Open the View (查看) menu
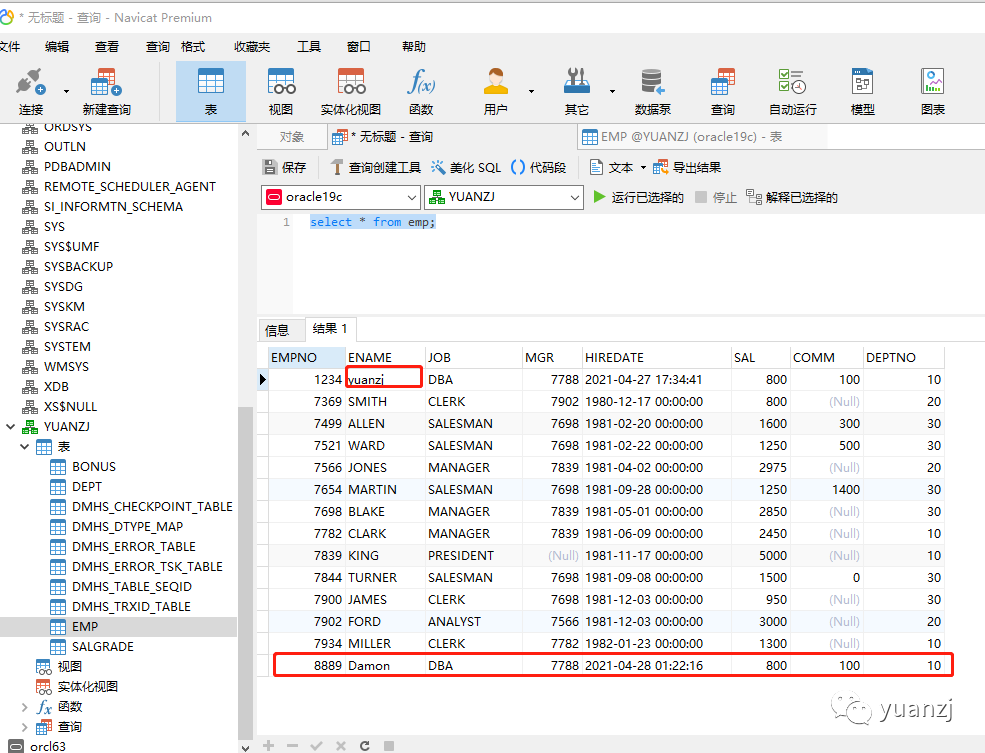This screenshot has width=985, height=753. 107,46
